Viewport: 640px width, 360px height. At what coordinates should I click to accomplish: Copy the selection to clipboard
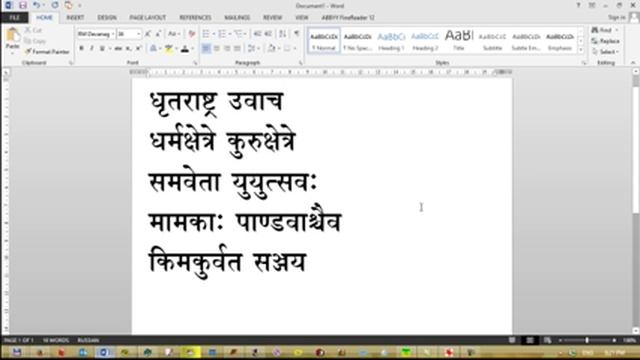[35, 41]
